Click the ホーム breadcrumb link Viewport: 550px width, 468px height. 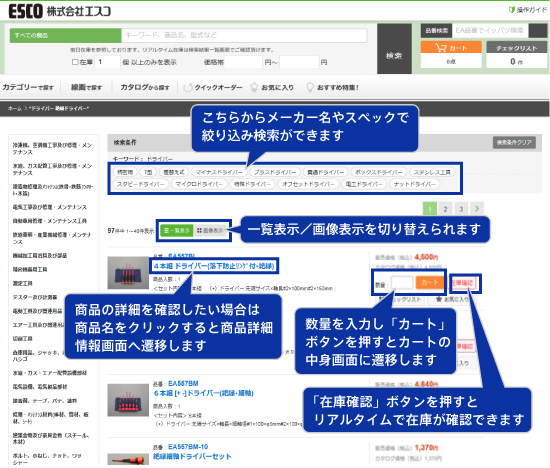(15, 109)
